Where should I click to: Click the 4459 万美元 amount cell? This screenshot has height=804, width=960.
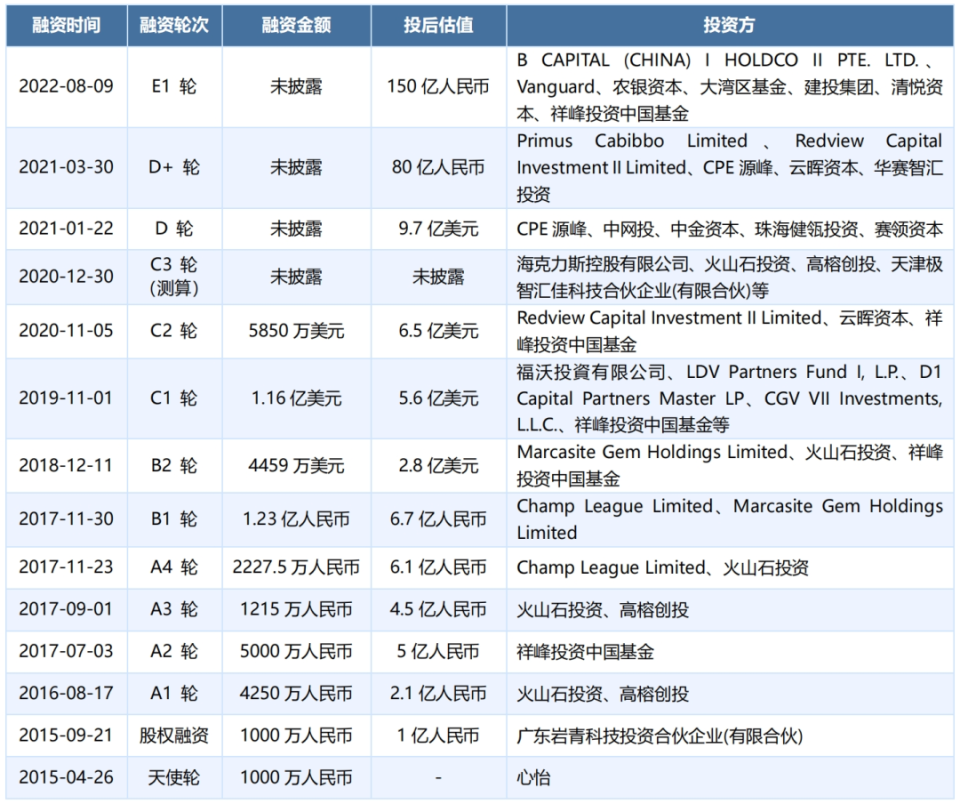pos(296,466)
